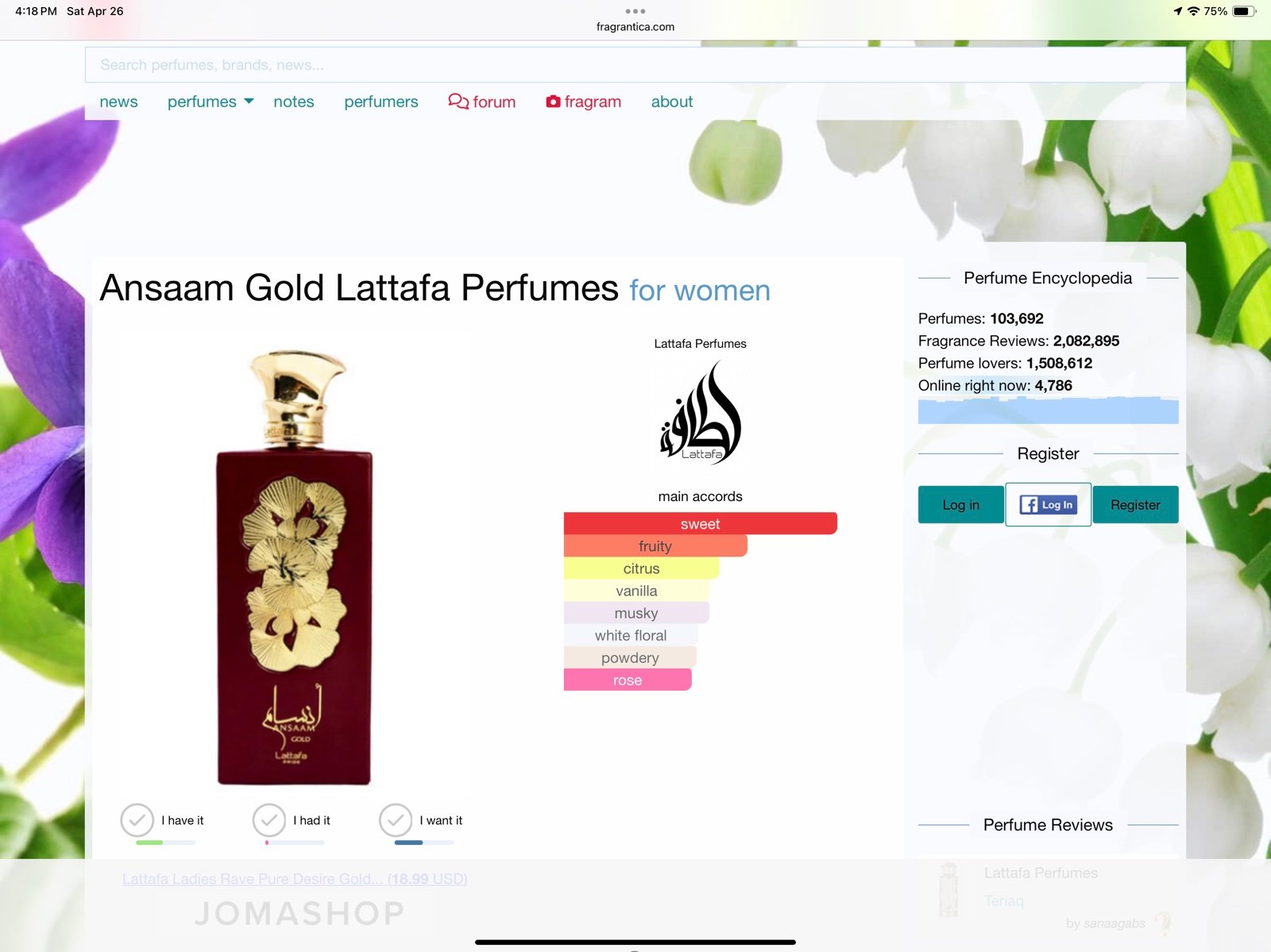
Task: Tap the Wi-Fi icon in the status bar
Action: click(x=1193, y=11)
